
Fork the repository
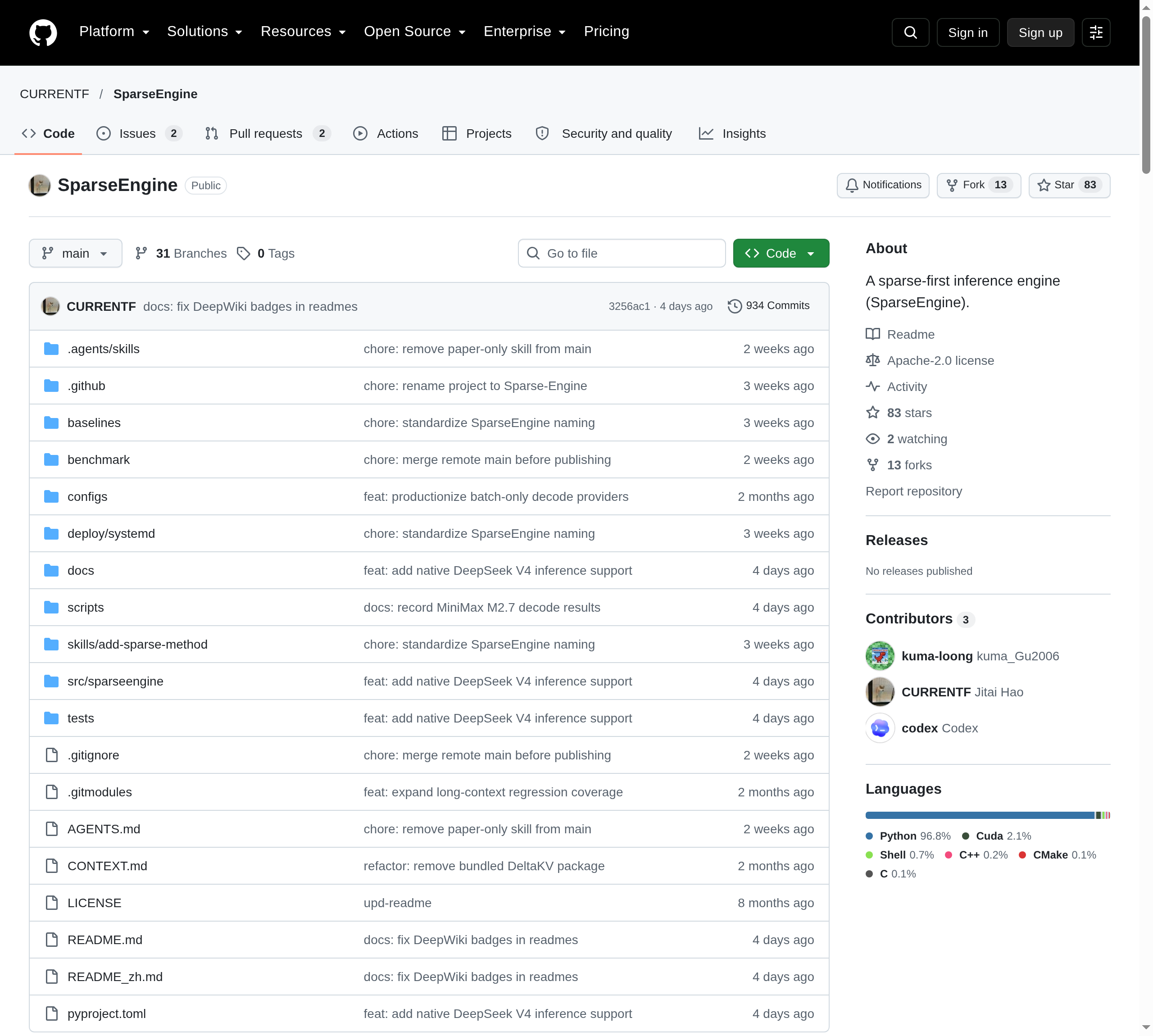[x=978, y=185]
